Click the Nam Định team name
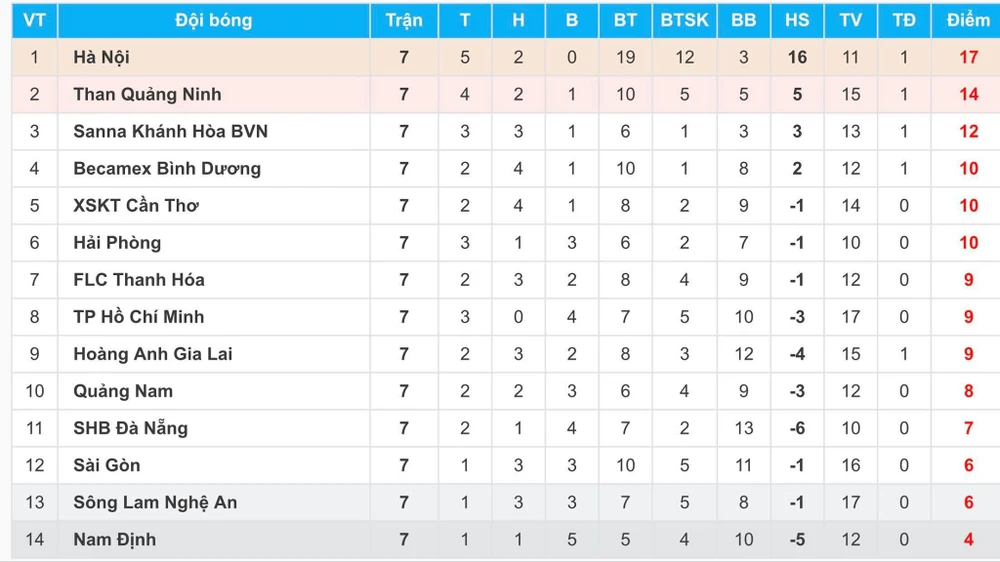 pyautogui.click(x=114, y=539)
